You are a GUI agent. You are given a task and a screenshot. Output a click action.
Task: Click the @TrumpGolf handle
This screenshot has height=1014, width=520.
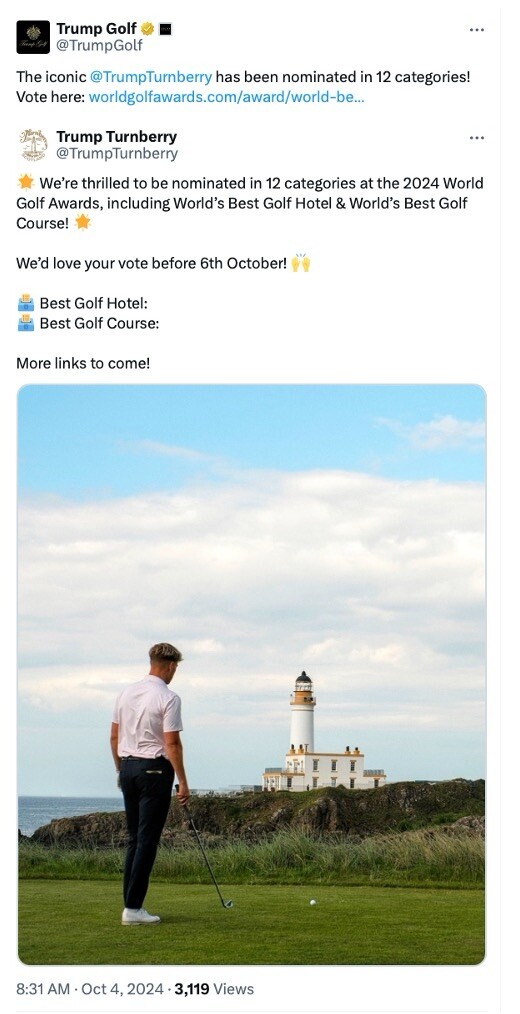click(100, 46)
